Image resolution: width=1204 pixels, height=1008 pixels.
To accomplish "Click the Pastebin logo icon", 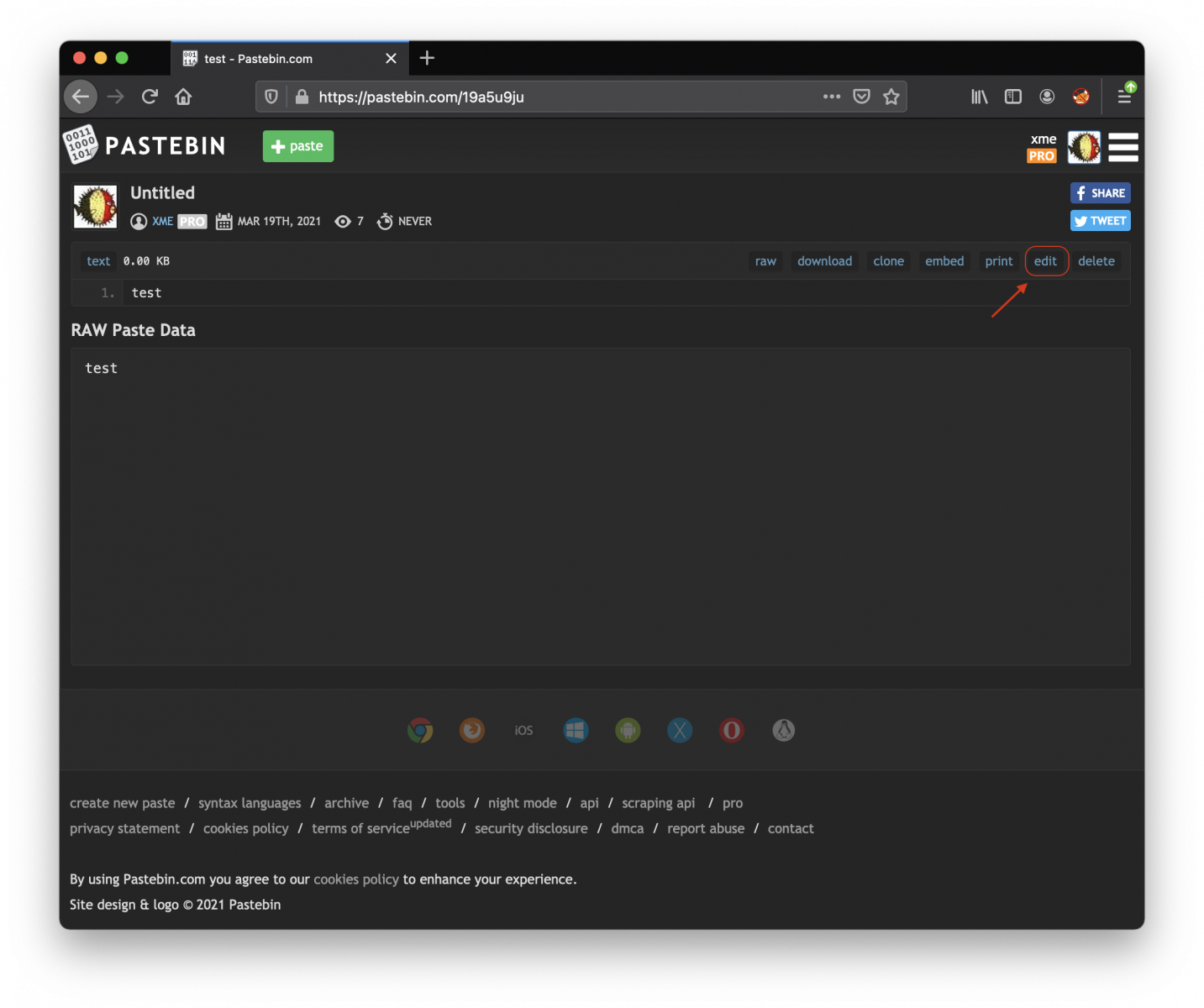I will 81,145.
